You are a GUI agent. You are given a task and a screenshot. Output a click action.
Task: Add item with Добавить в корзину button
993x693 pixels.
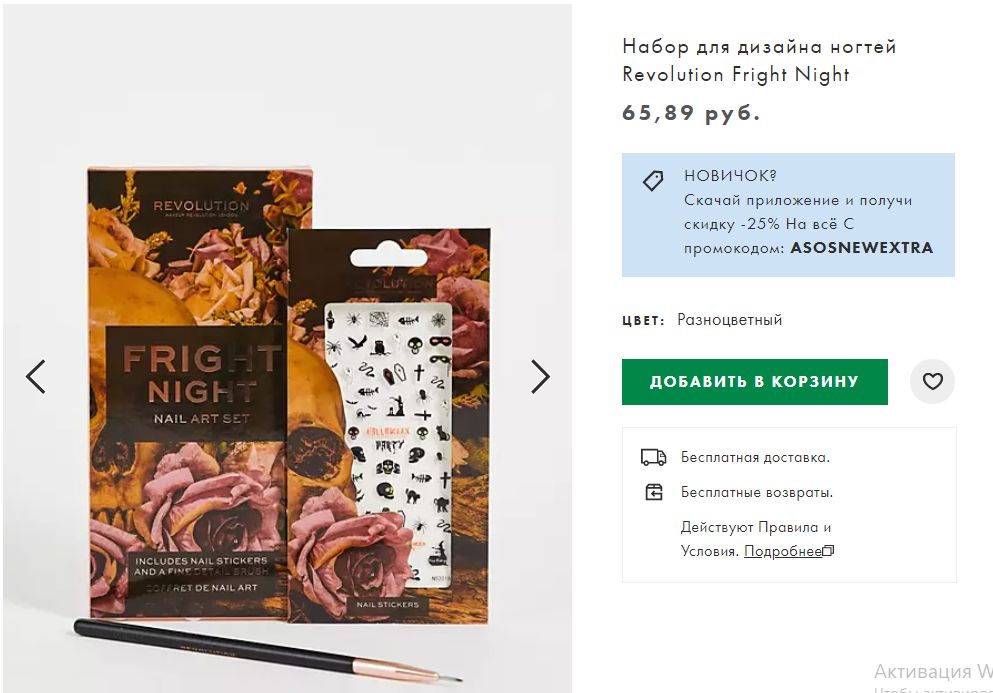[x=754, y=381]
